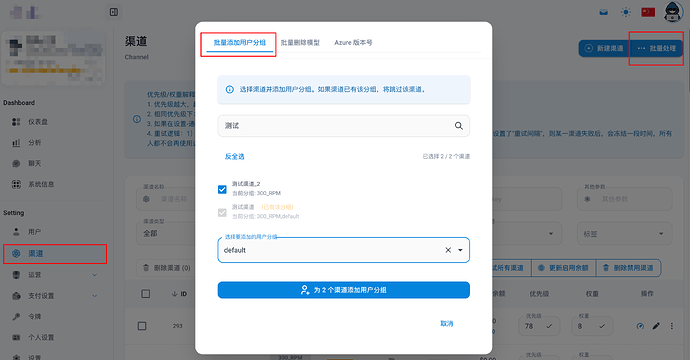Confirm weight 8 with the checkmark

click(x=602, y=326)
